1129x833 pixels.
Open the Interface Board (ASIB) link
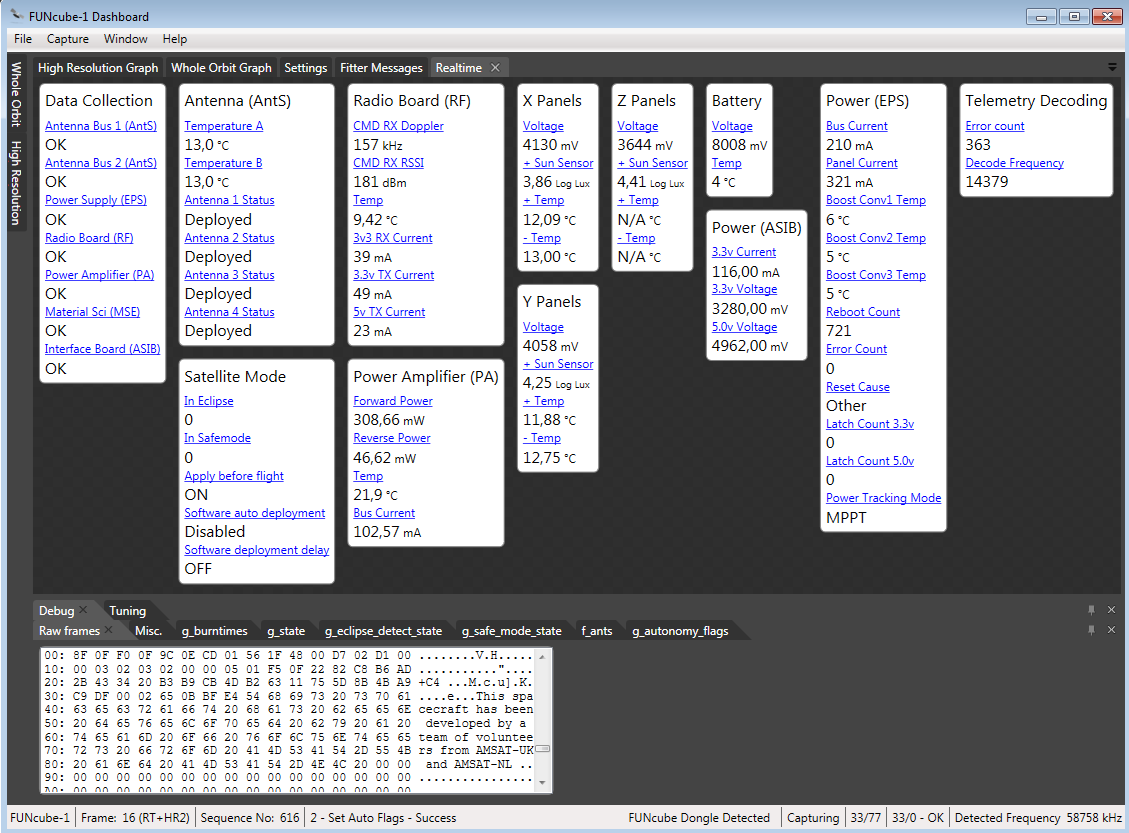(x=102, y=349)
